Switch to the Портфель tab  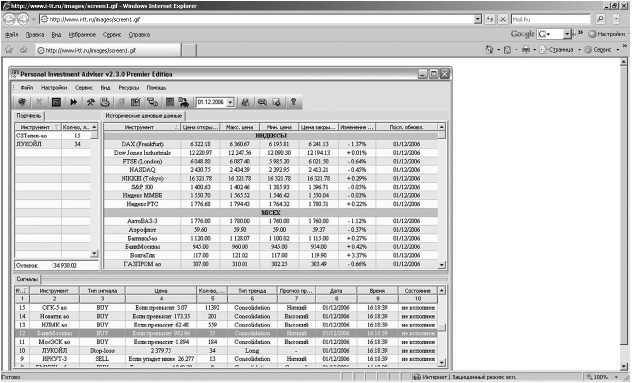[29, 116]
